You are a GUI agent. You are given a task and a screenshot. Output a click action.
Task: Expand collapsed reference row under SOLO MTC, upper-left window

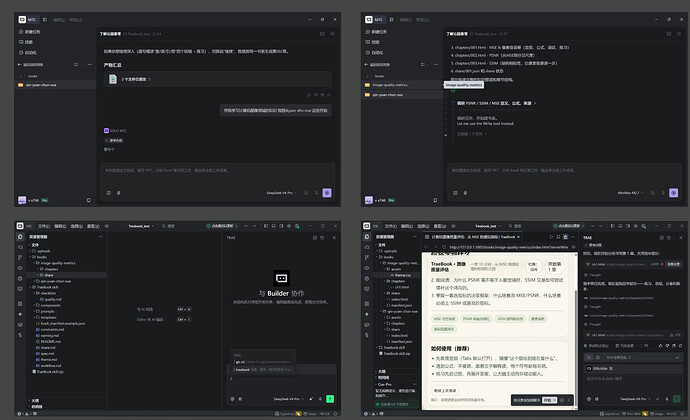pos(114,140)
